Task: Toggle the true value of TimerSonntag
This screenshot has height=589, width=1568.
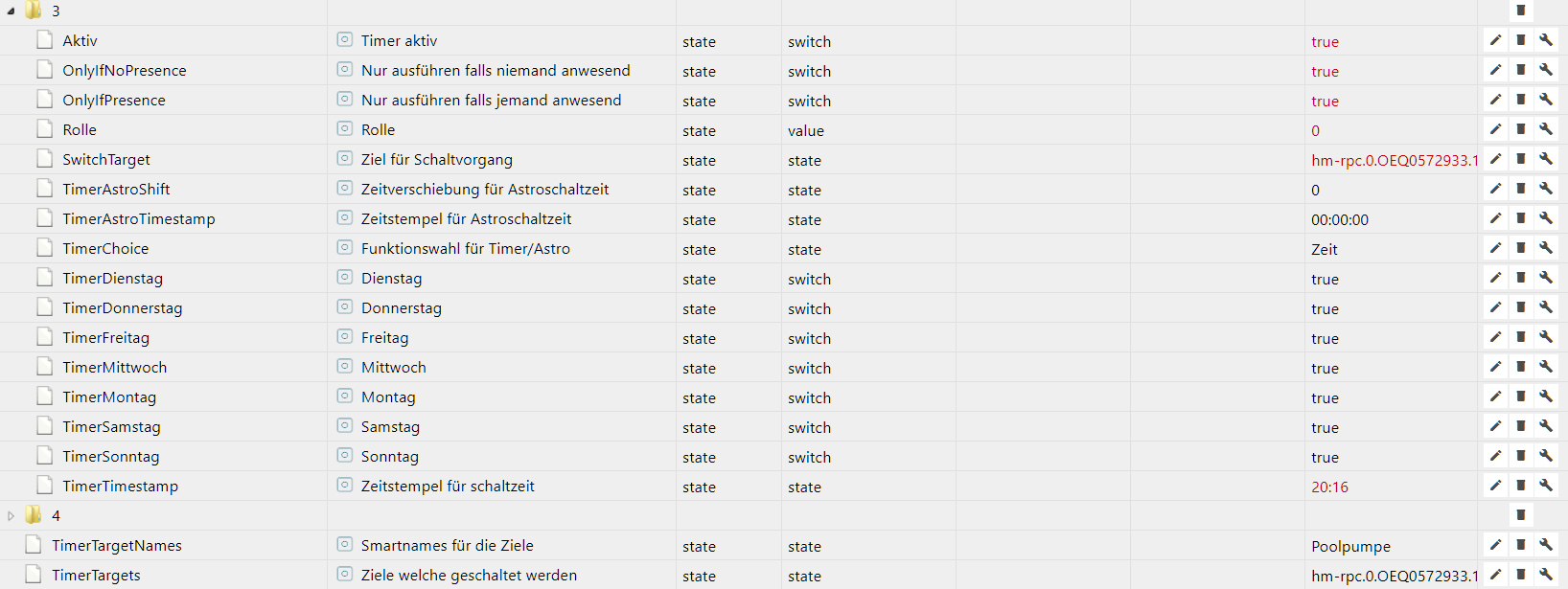Action: pyautogui.click(x=1325, y=458)
